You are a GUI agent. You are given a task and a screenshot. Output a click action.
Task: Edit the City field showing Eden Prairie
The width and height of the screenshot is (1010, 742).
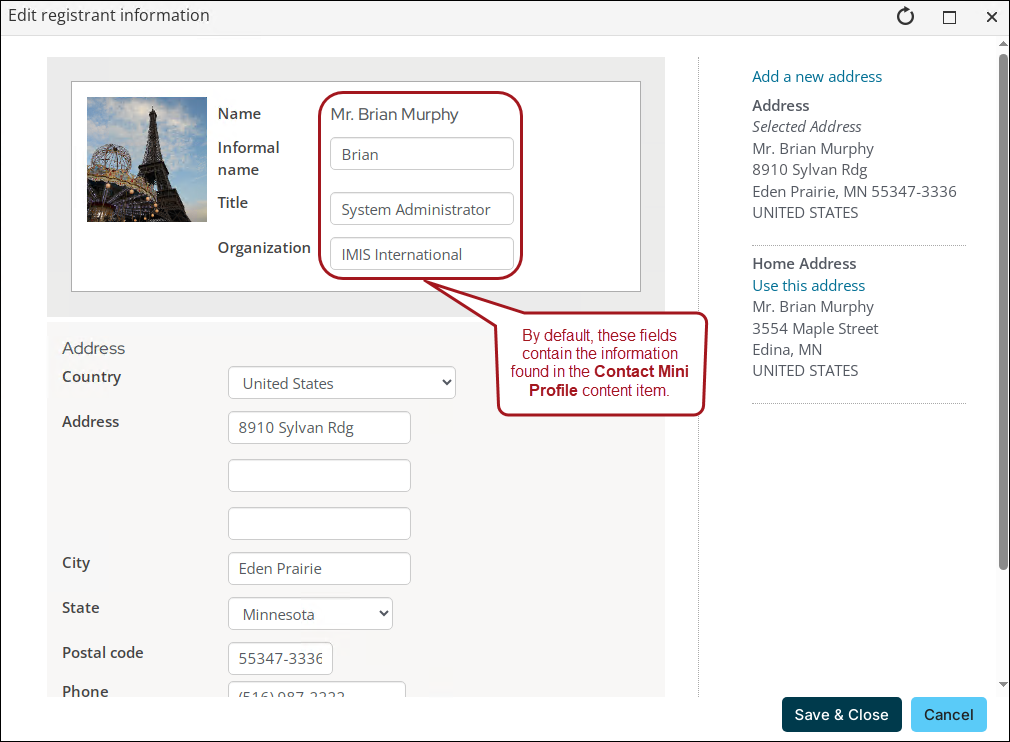[319, 569]
